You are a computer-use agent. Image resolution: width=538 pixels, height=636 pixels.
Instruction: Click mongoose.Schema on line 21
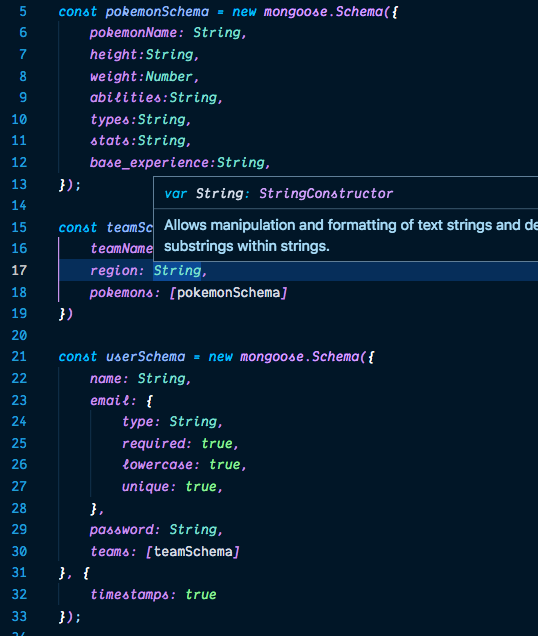click(x=300, y=357)
